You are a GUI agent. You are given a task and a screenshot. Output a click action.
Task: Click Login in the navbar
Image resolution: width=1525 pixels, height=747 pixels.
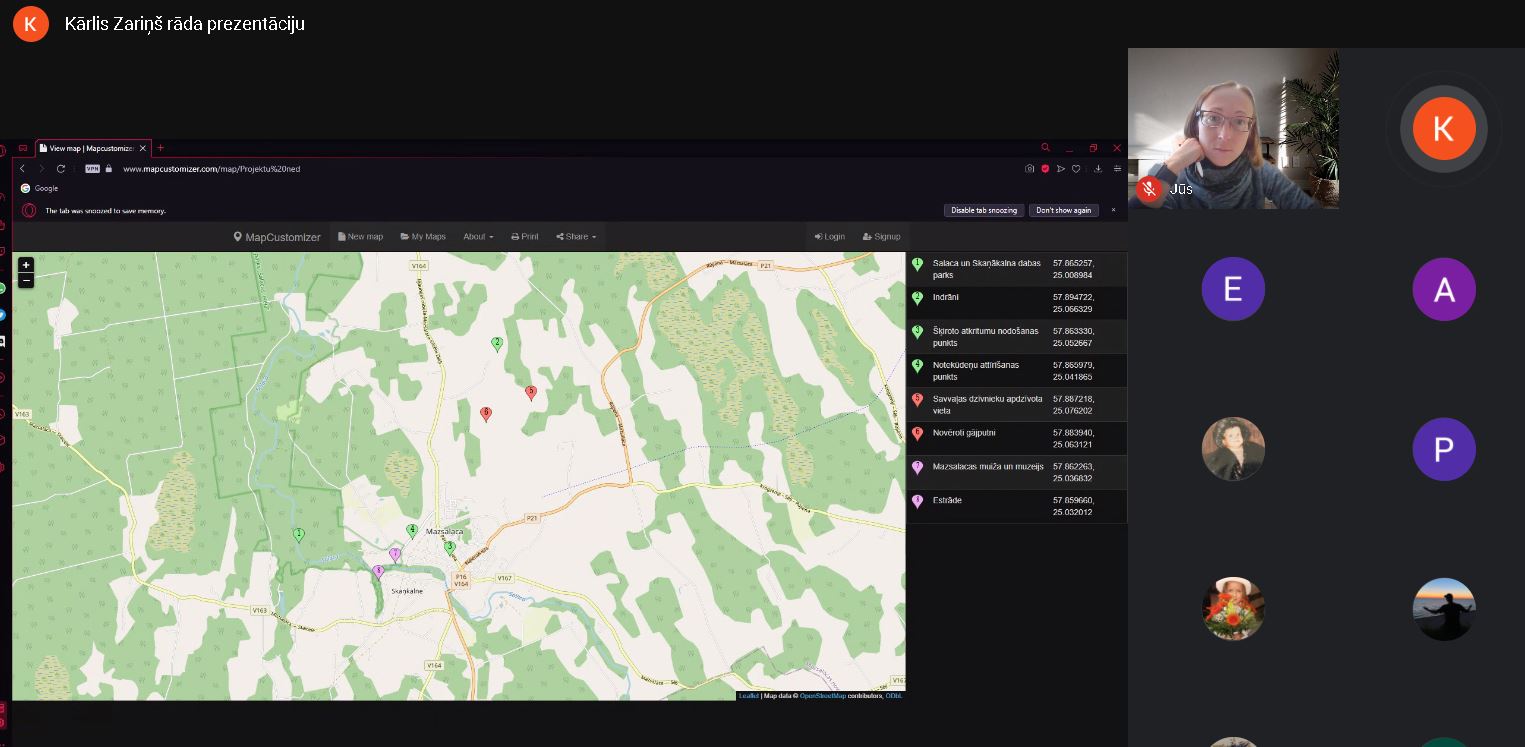pos(830,237)
